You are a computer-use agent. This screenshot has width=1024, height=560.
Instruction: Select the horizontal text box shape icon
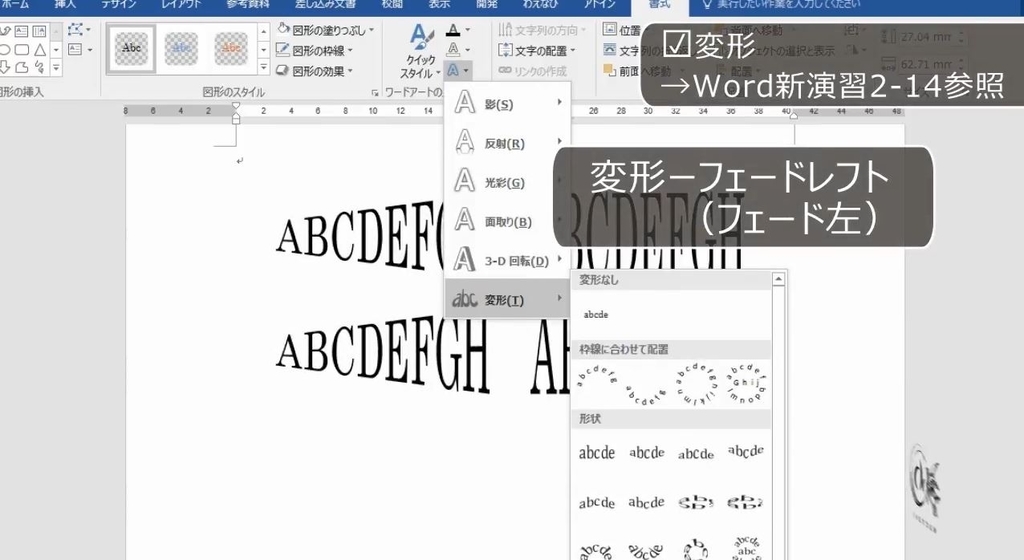(x=22, y=31)
